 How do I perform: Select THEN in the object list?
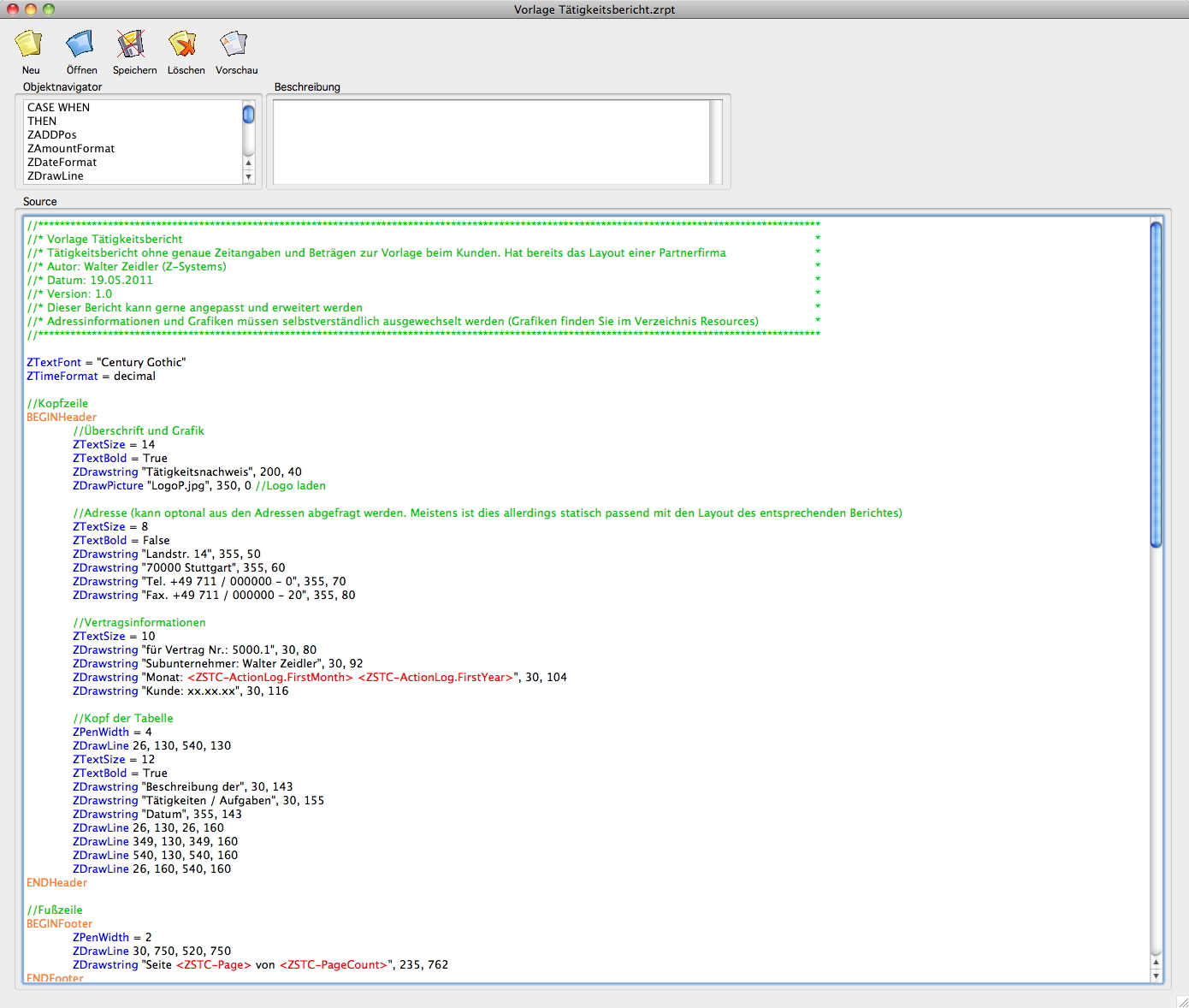(42, 122)
